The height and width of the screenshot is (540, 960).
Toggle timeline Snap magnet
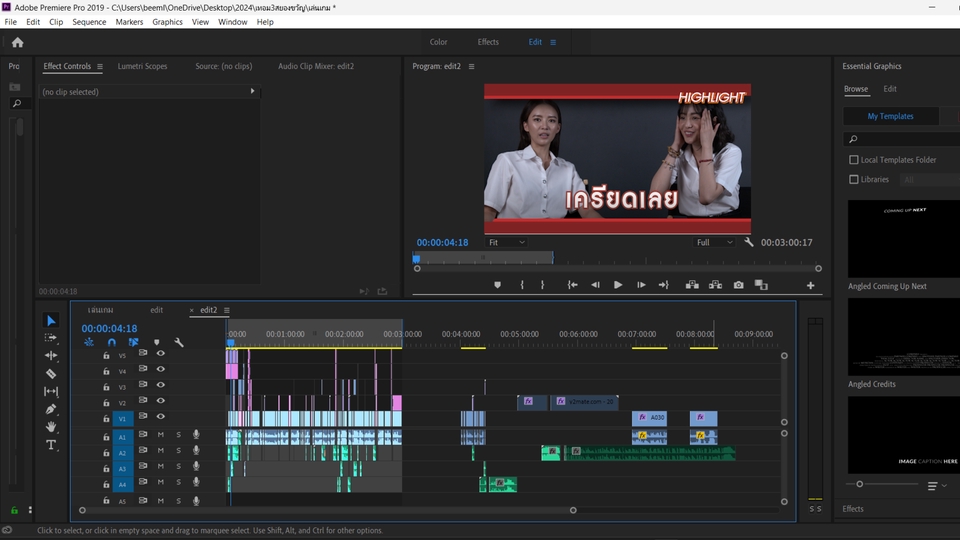[x=111, y=342]
